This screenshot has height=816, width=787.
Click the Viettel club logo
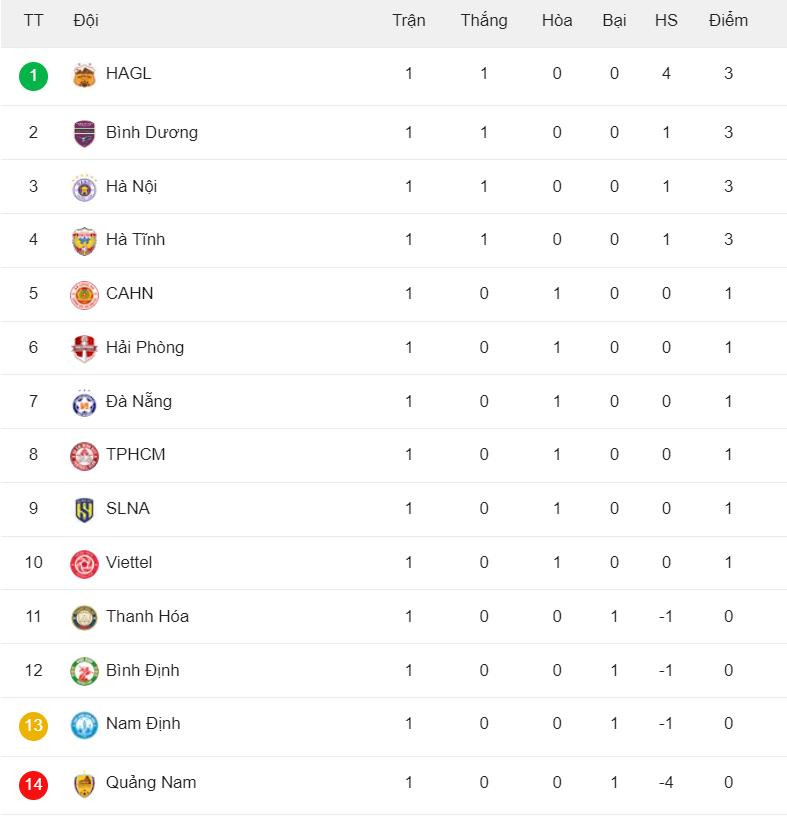click(84, 563)
